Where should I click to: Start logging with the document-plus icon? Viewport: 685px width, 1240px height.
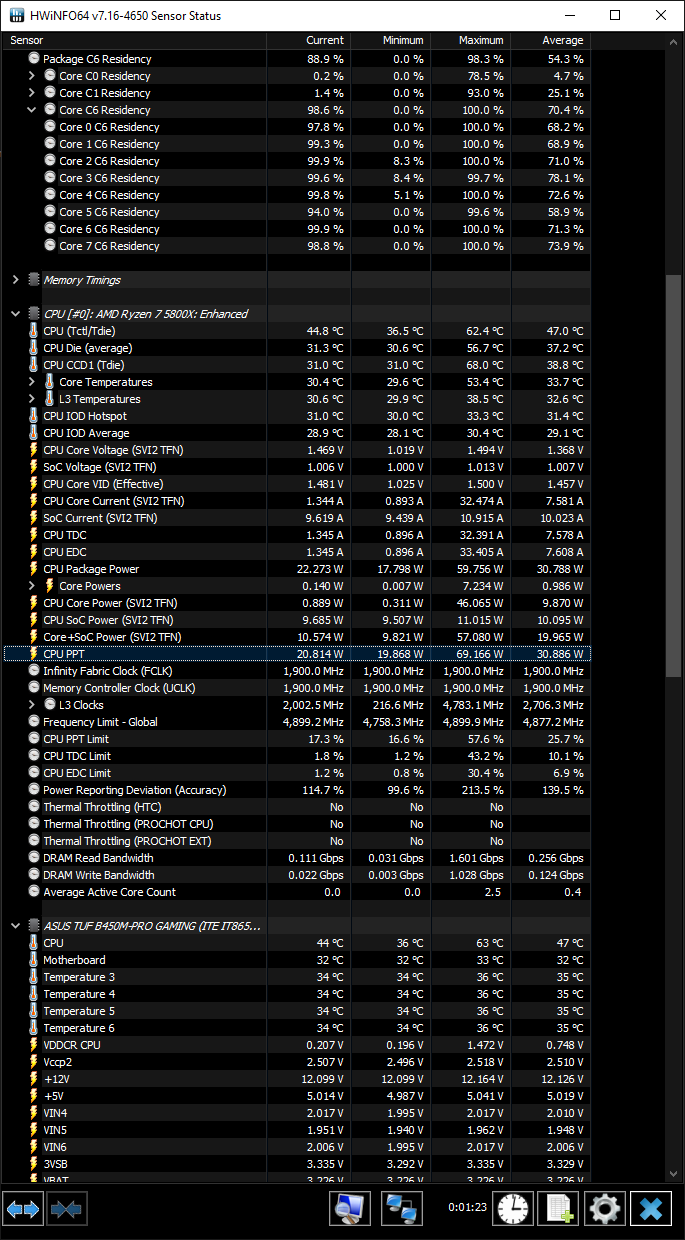[x=558, y=1209]
